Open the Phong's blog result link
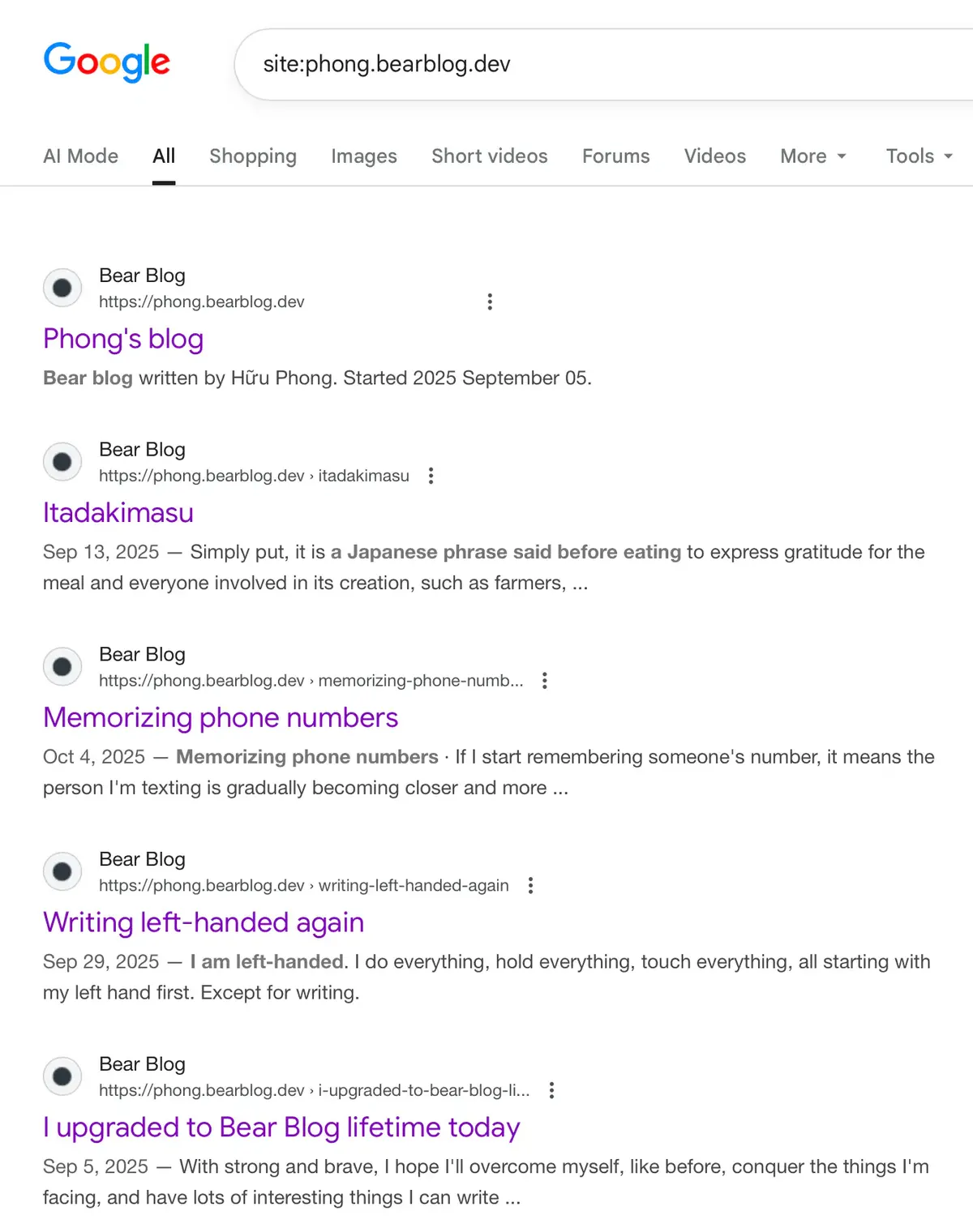Viewport: 973px width, 1232px height. [x=123, y=339]
